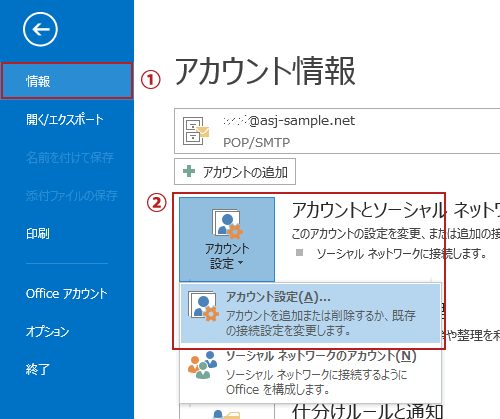Open Office アカウント page
The image size is (500, 419).
[x=67, y=294]
